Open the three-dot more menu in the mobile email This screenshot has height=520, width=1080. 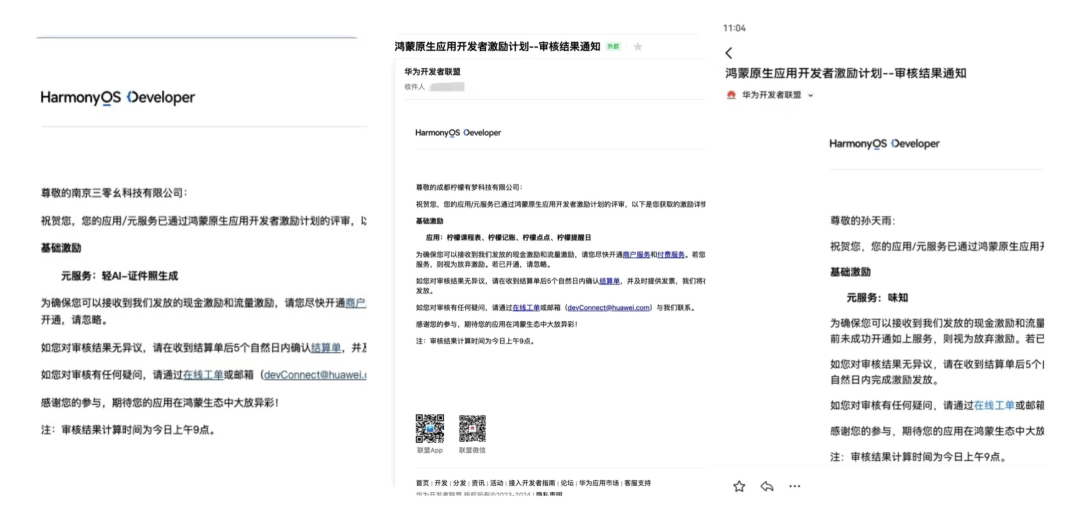pos(794,486)
